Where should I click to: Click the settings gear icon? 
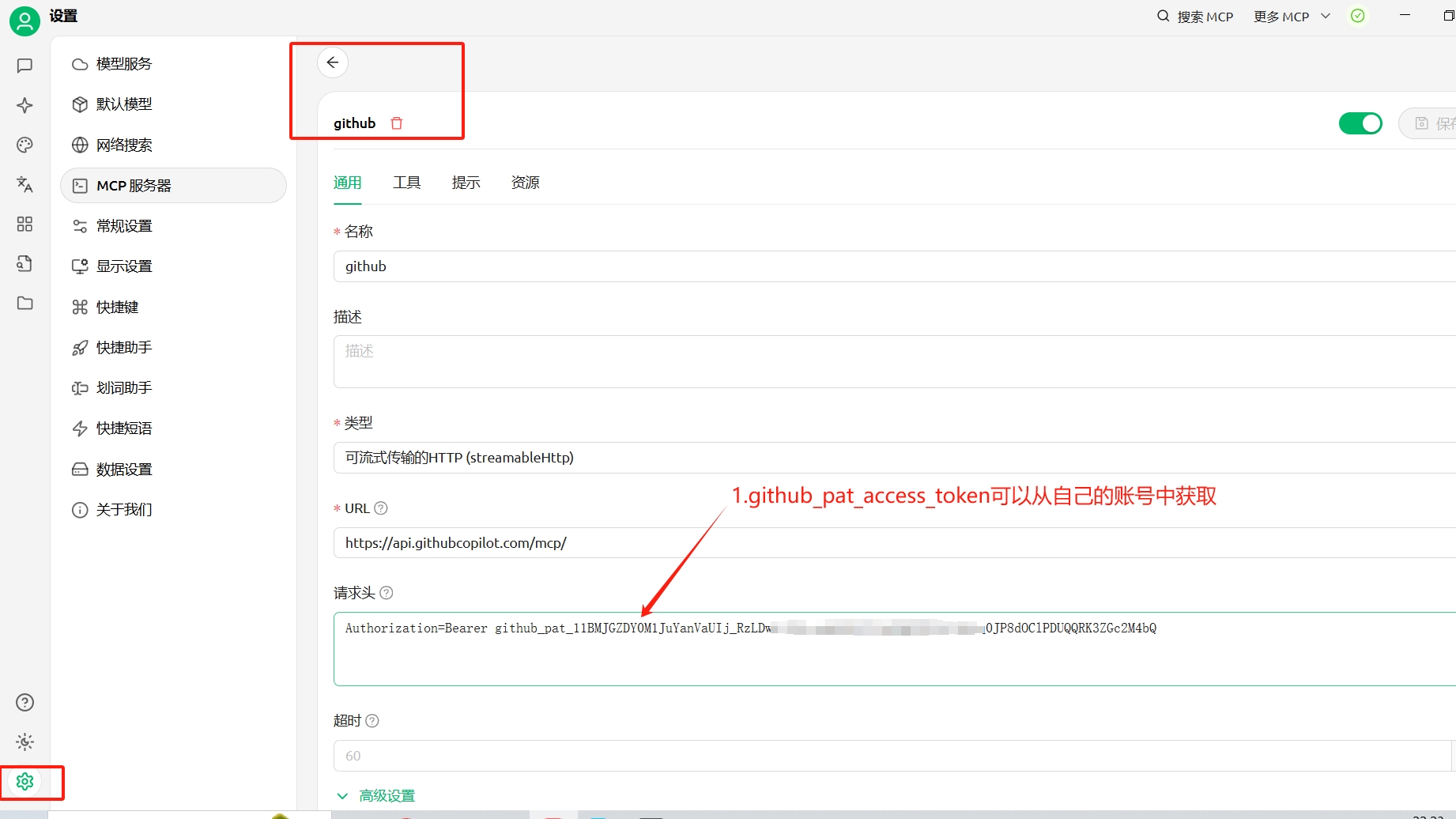click(25, 781)
